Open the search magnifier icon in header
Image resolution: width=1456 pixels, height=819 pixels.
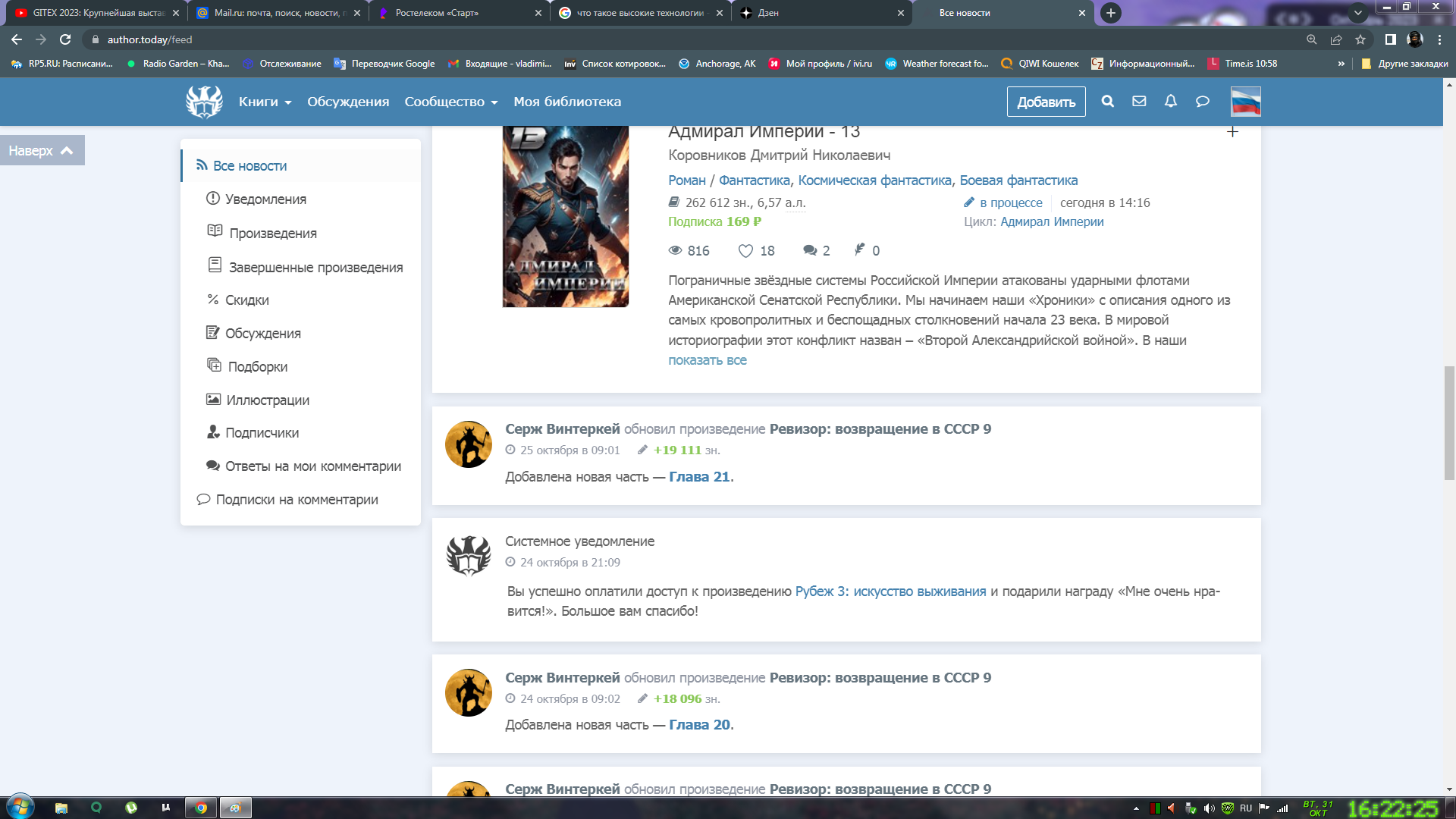pyautogui.click(x=1107, y=102)
